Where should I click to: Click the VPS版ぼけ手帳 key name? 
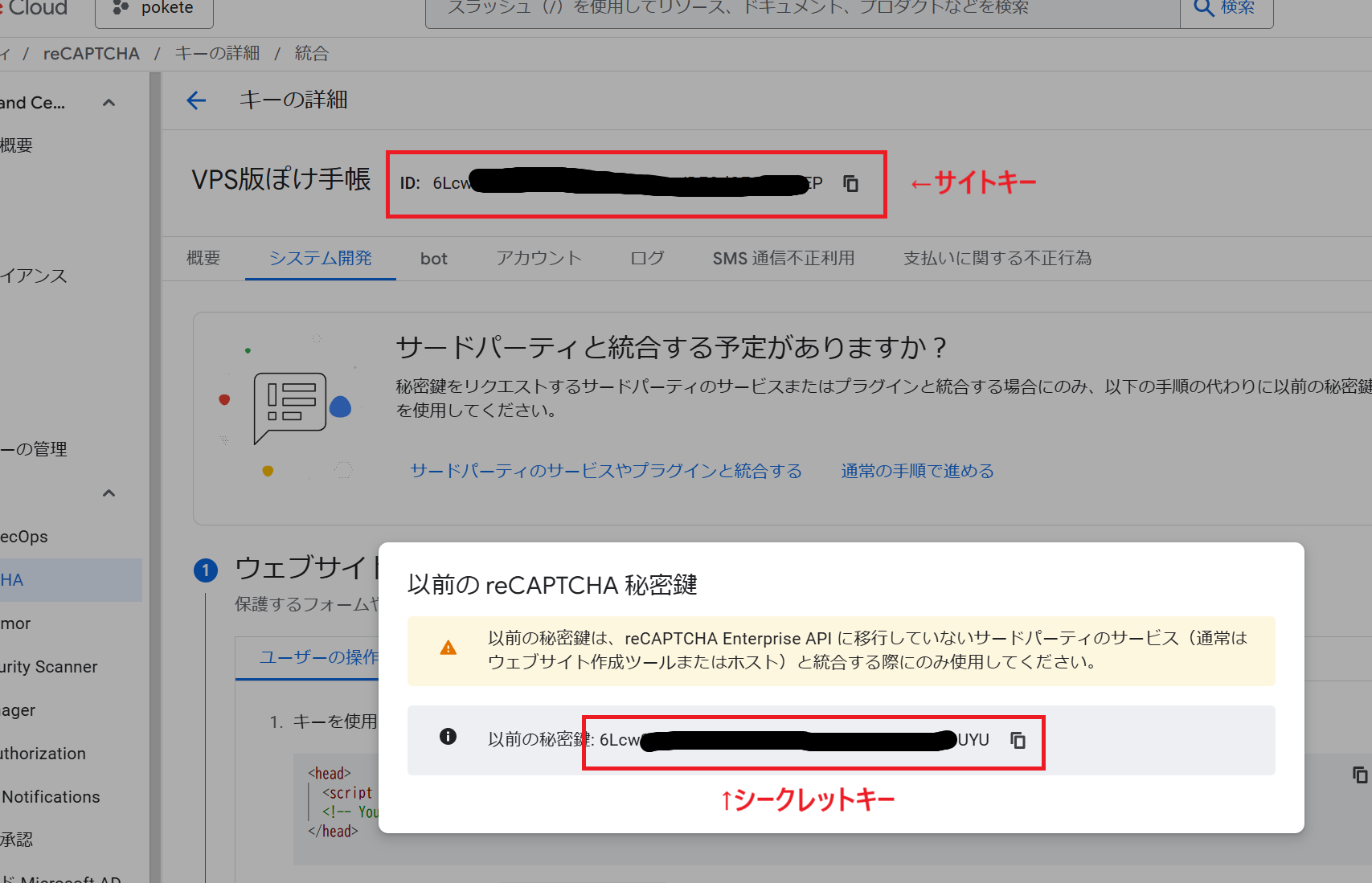[281, 179]
